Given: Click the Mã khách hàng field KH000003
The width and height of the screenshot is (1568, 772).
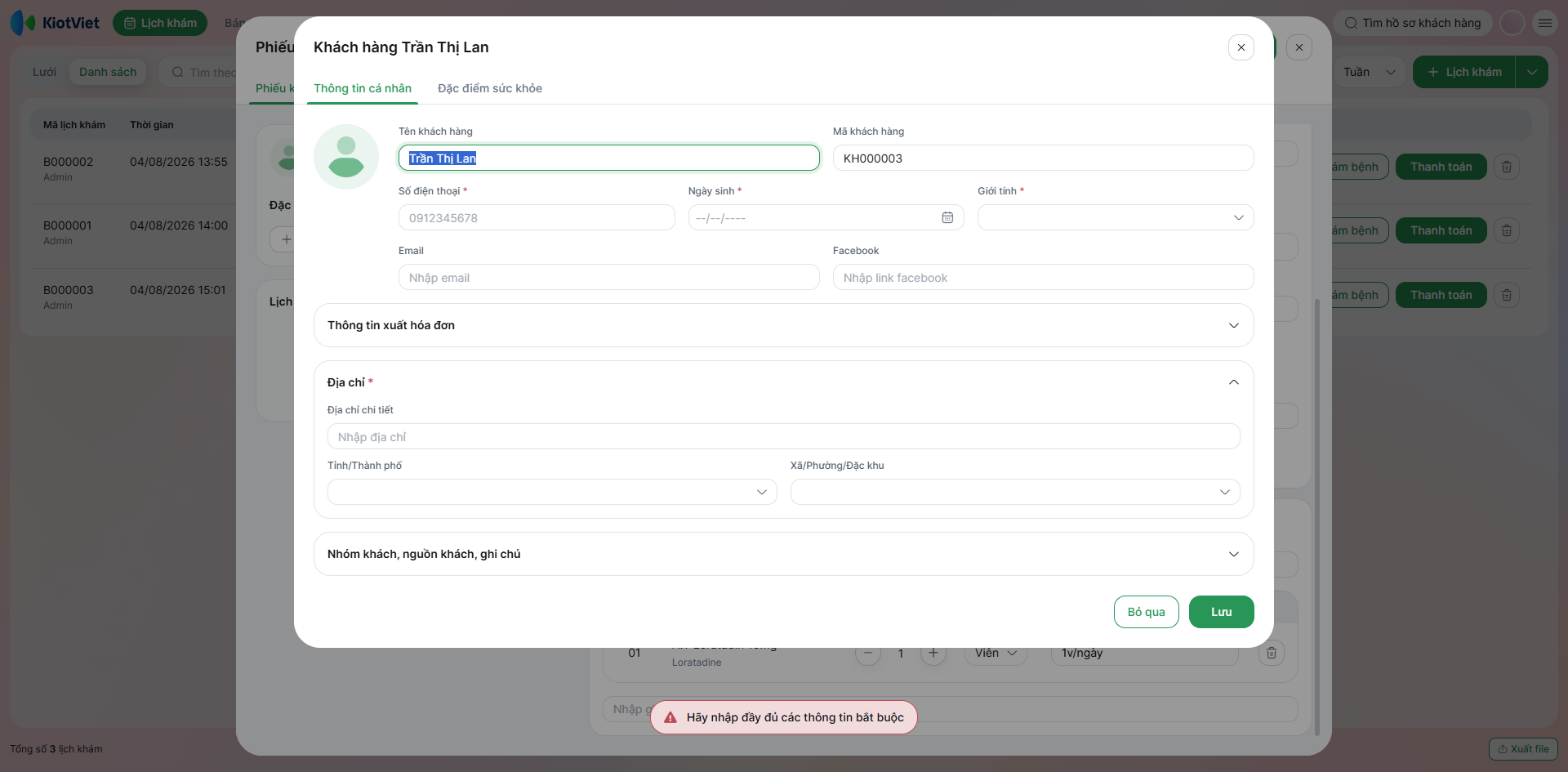Looking at the screenshot, I should click(x=1043, y=158).
